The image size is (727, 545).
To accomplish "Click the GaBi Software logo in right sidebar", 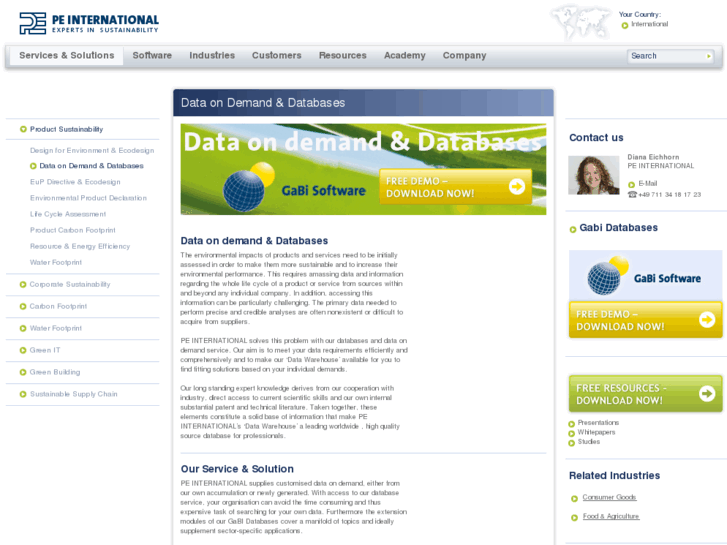I will 645,276.
